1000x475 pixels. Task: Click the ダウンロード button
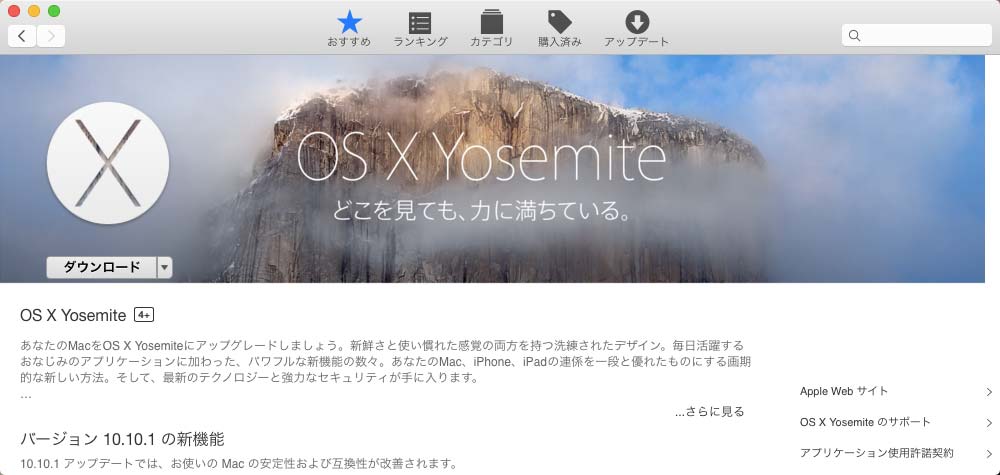coord(101,267)
